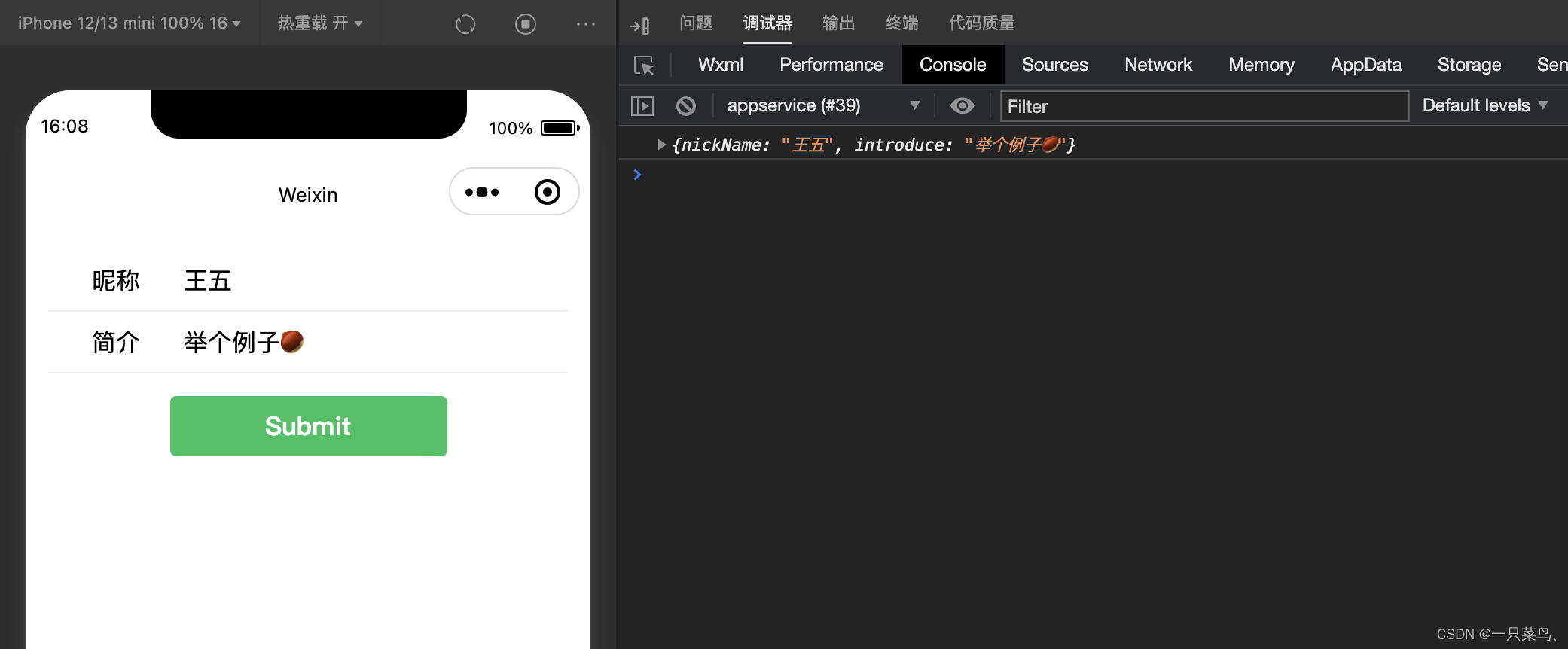The image size is (1568, 649).
Task: Open the Performance panel tab
Action: 831,65
